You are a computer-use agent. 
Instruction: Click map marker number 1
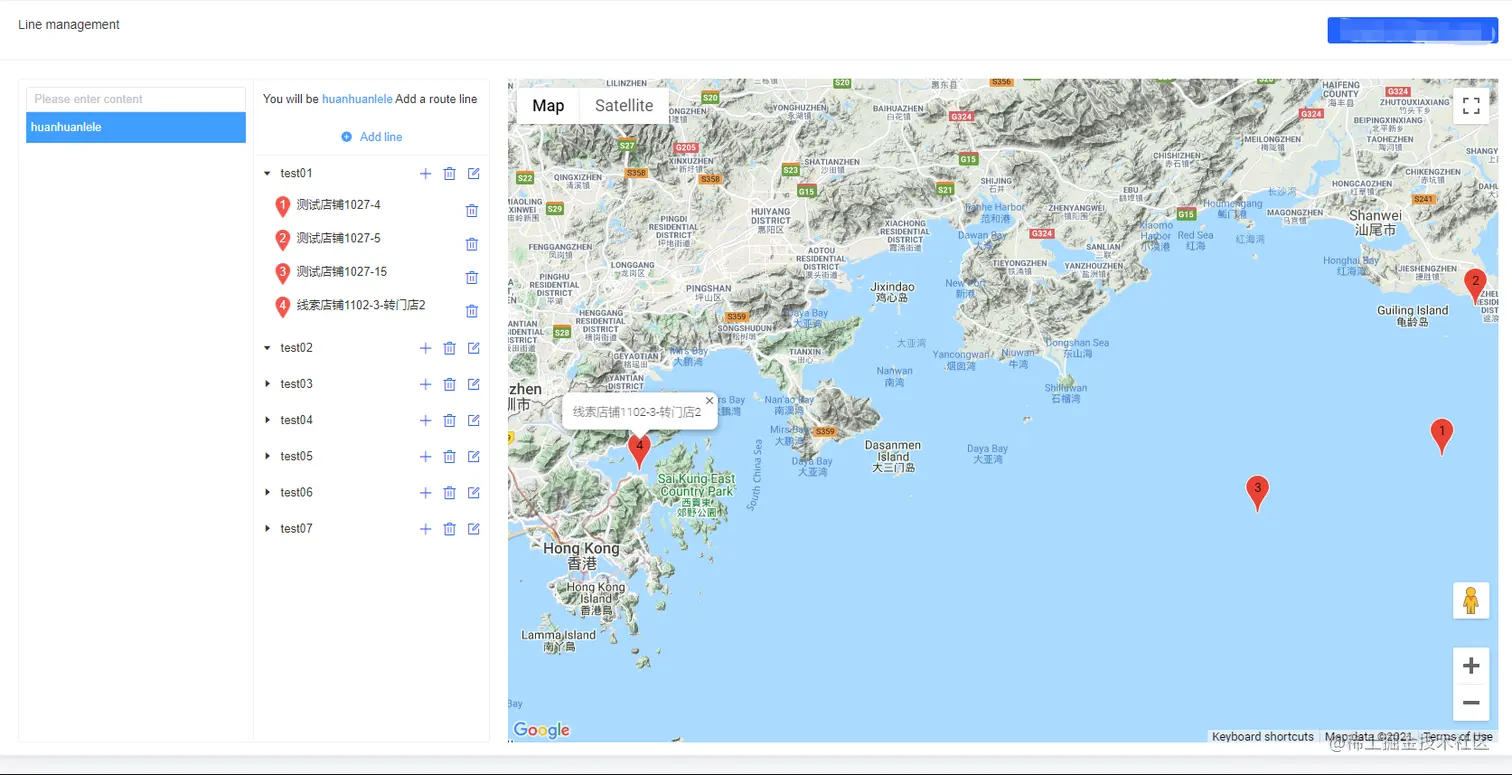point(1441,436)
